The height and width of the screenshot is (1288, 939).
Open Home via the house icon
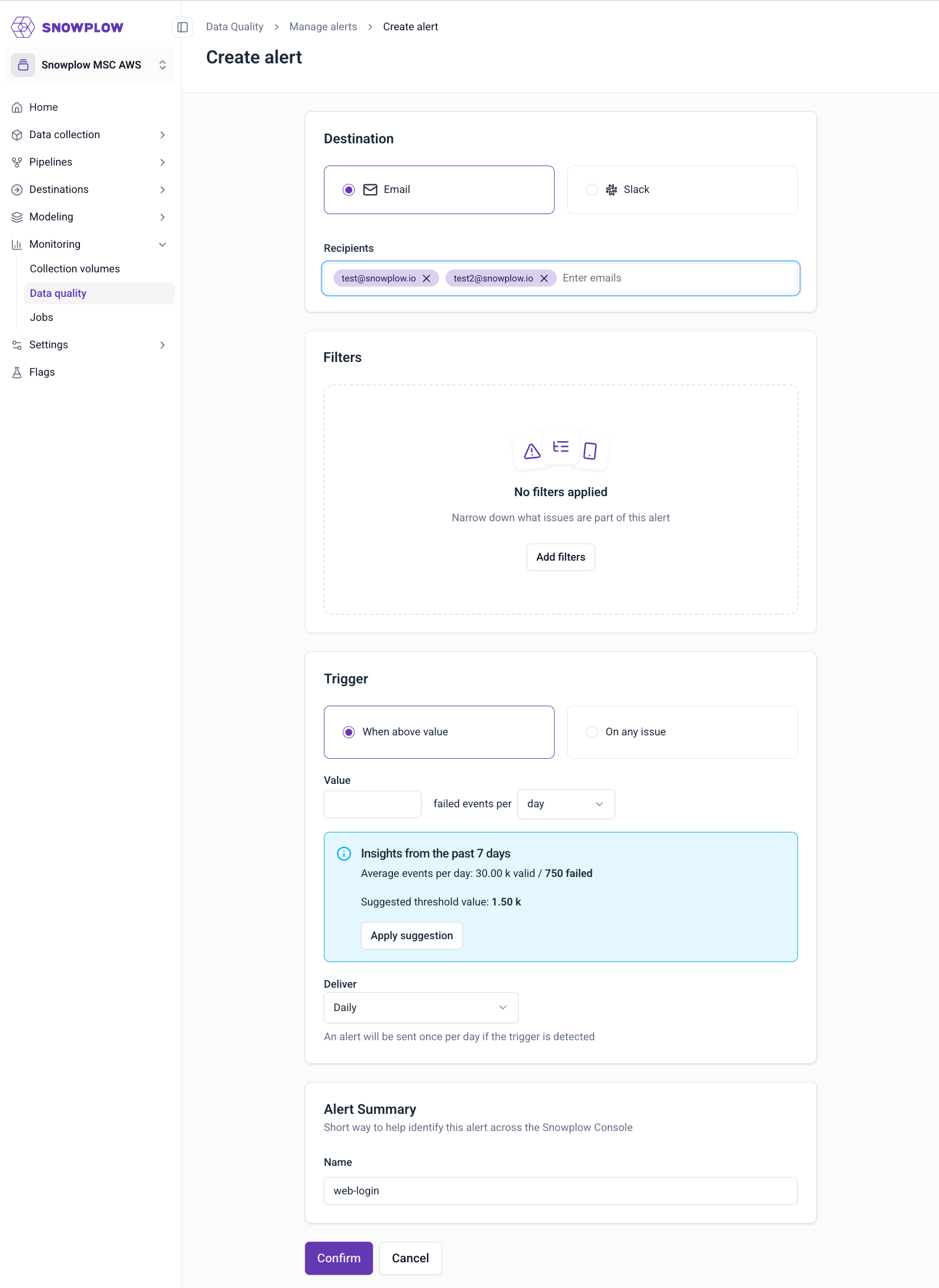point(17,107)
